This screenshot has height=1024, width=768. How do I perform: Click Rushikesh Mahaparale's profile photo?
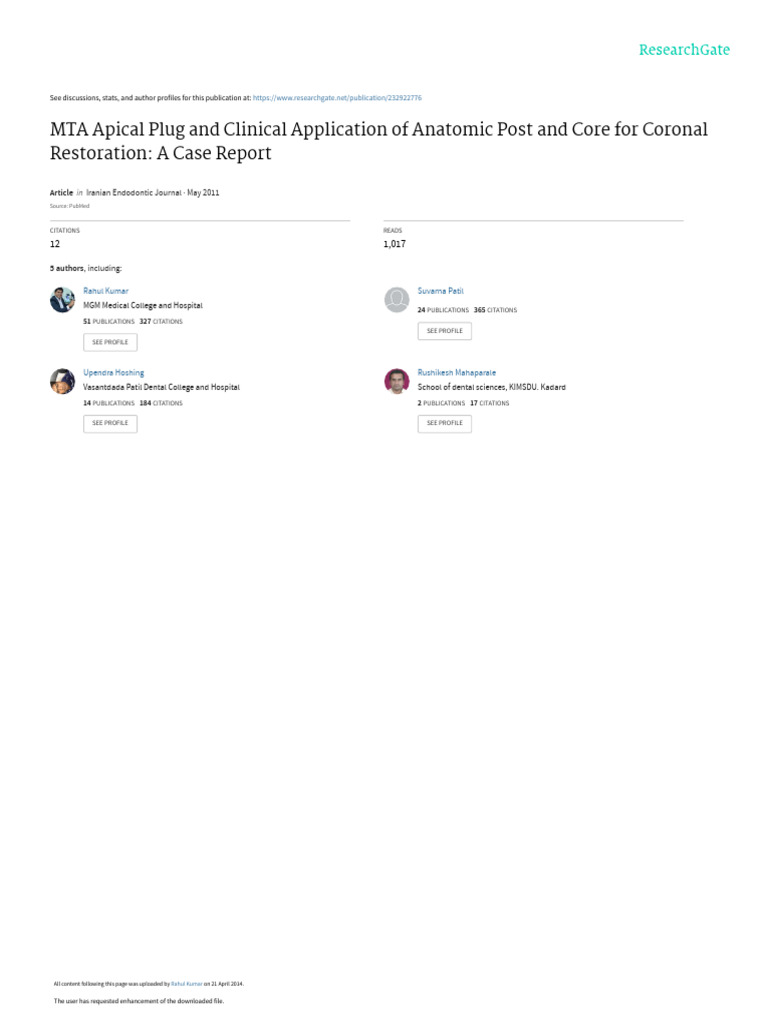pos(396,381)
